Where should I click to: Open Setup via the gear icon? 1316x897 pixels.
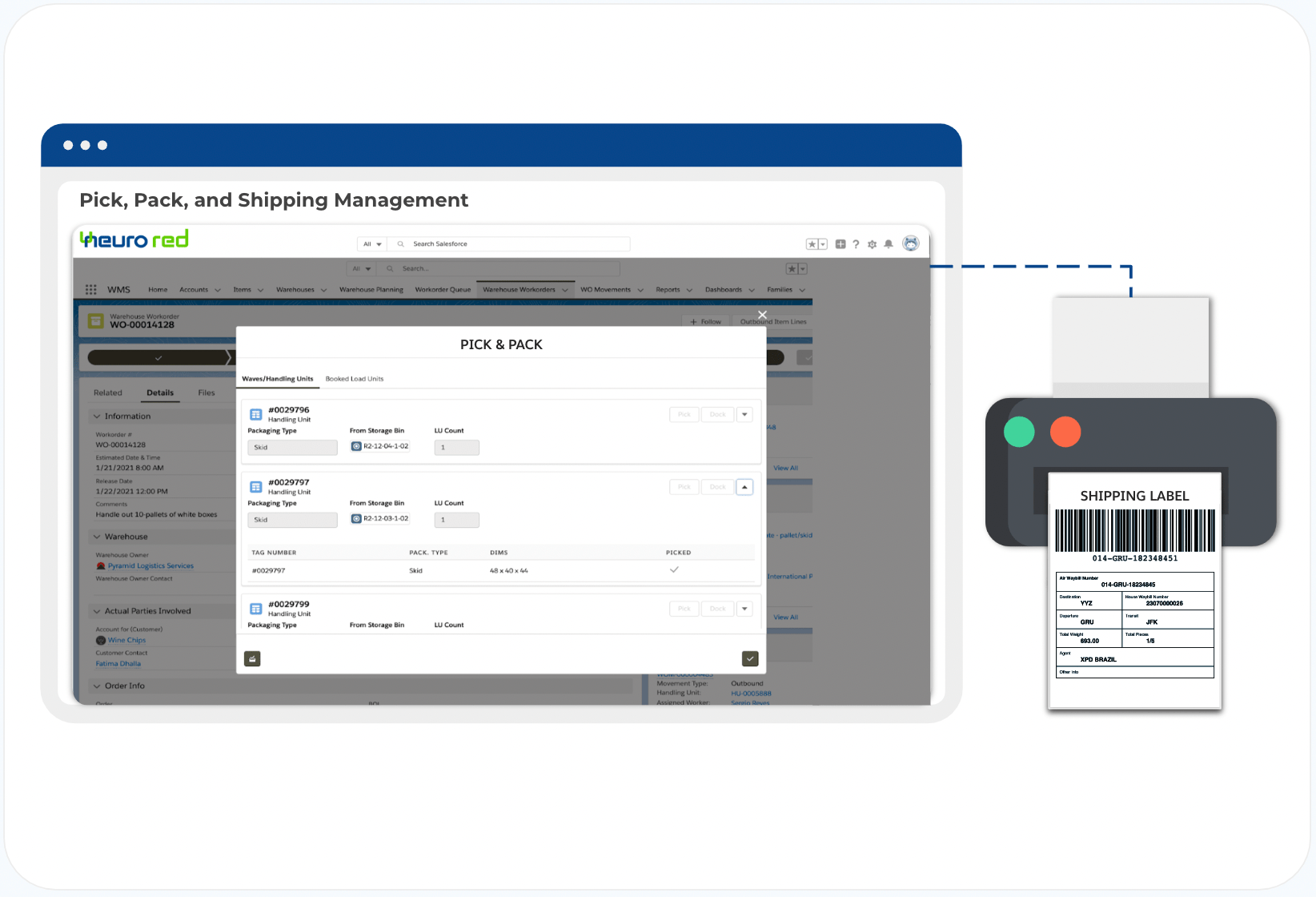click(x=872, y=243)
